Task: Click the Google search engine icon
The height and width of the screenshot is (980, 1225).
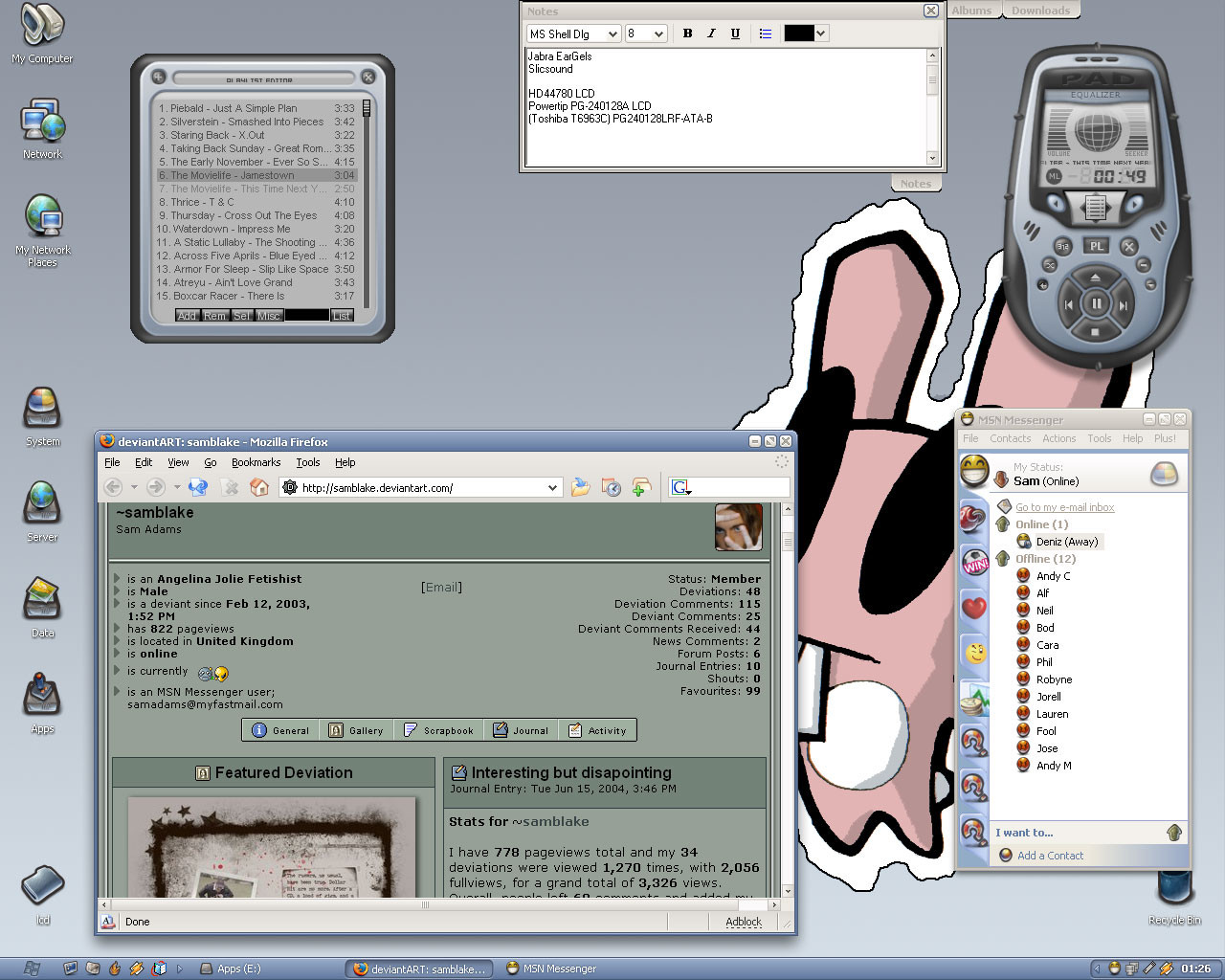Action: [x=680, y=488]
